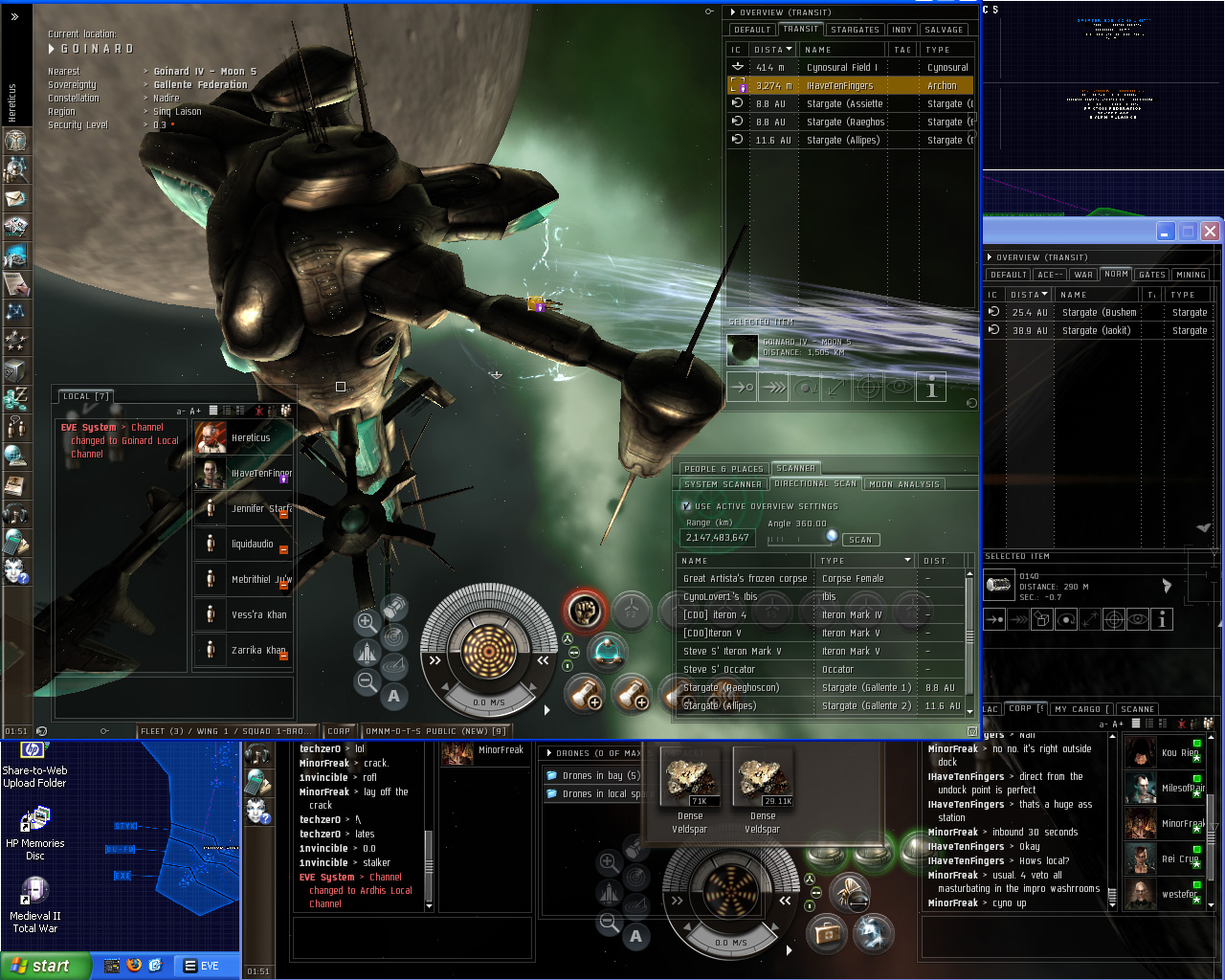Open the calculator icon in the Neocom
Screen dimensions: 1225x980
click(x=15, y=542)
